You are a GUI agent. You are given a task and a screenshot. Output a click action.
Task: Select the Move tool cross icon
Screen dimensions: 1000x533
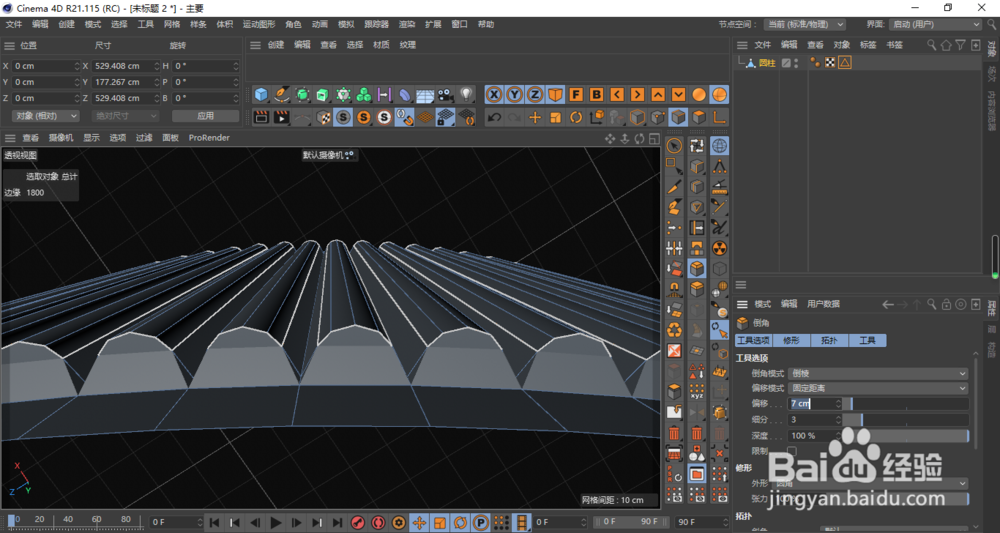[534, 117]
